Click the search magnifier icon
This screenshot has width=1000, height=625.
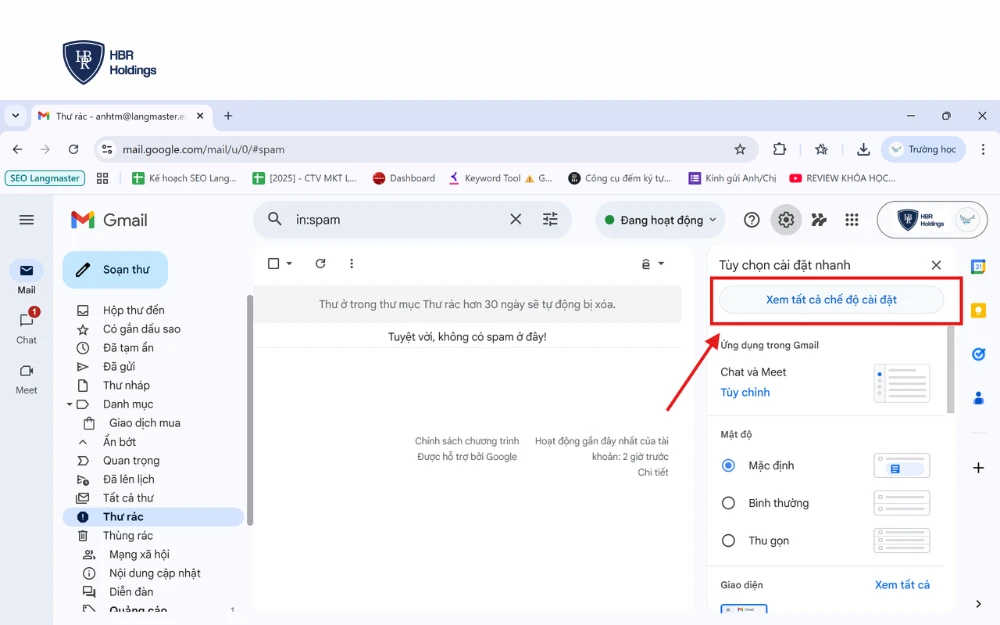pos(274,219)
